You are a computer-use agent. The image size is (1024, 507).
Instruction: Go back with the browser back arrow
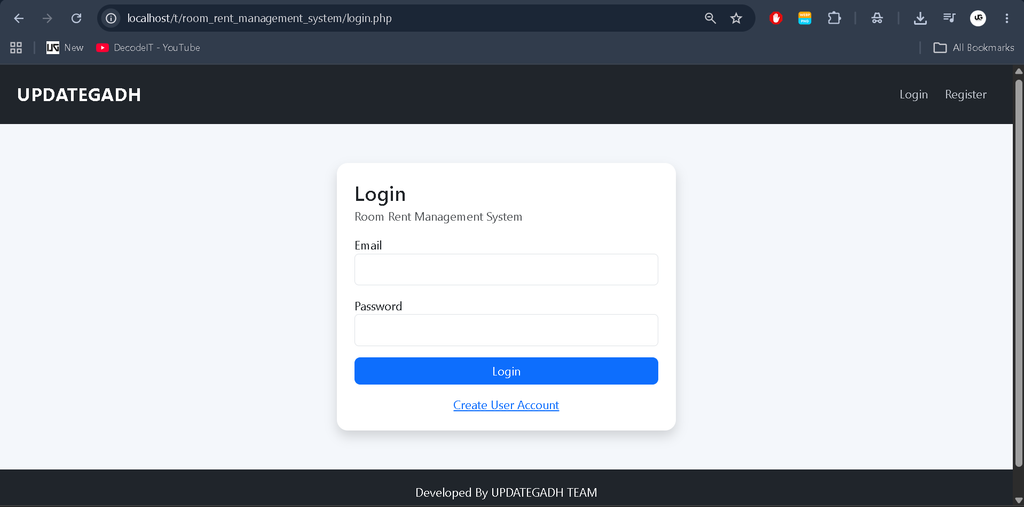click(19, 18)
